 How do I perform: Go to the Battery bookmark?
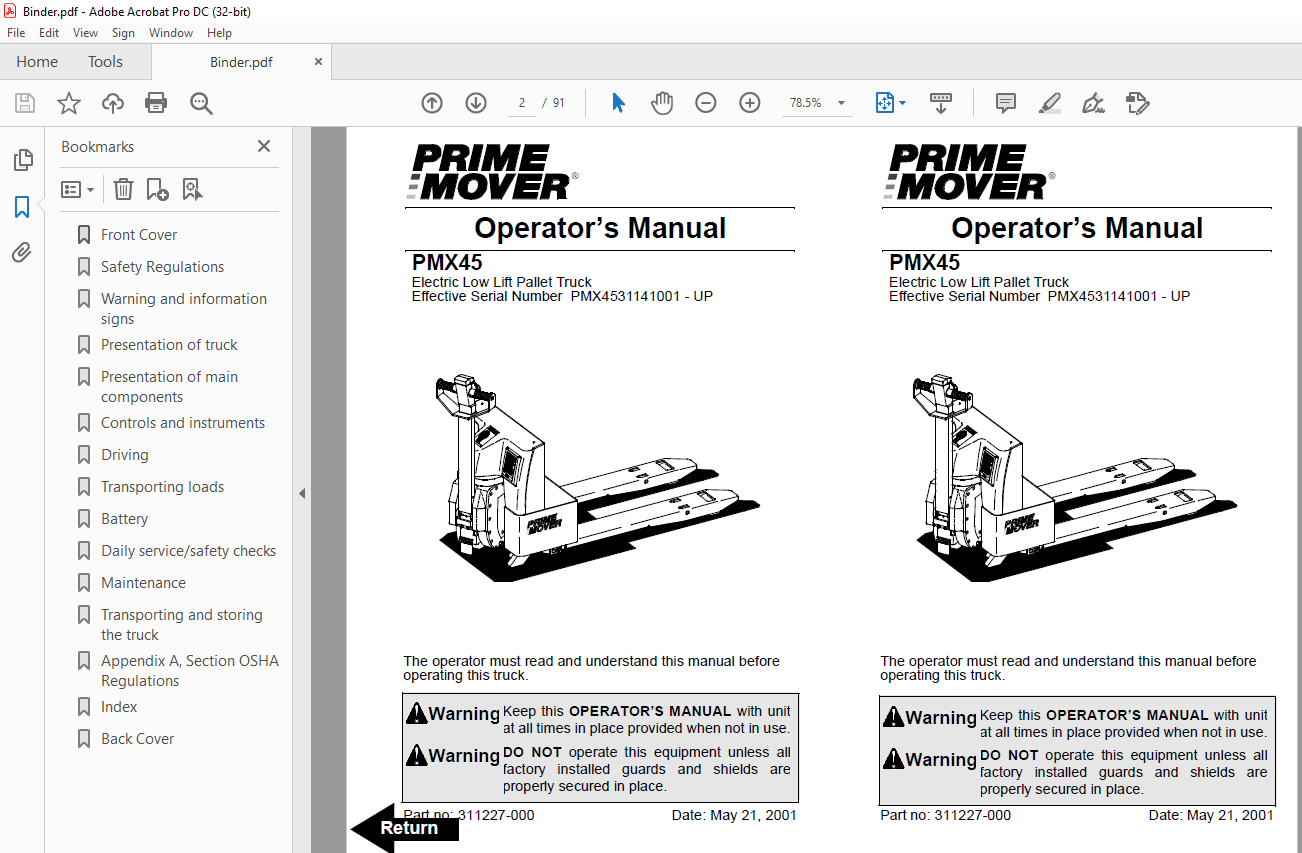pyautogui.click(x=124, y=519)
